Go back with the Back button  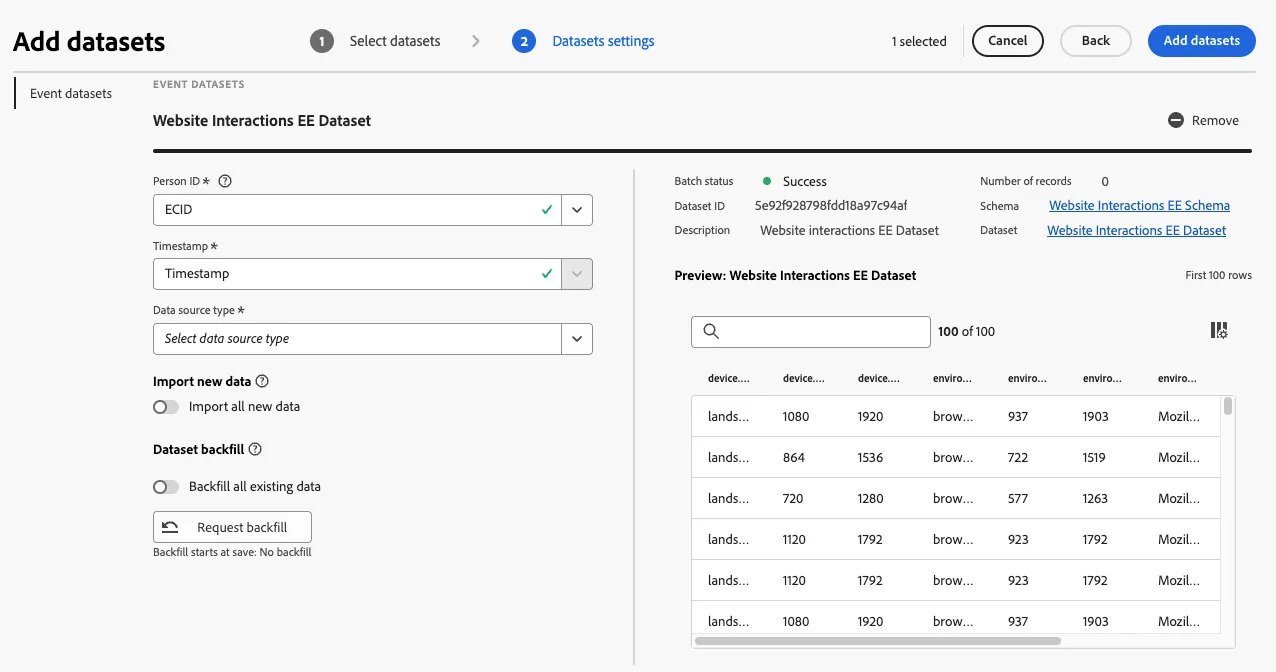(1096, 41)
